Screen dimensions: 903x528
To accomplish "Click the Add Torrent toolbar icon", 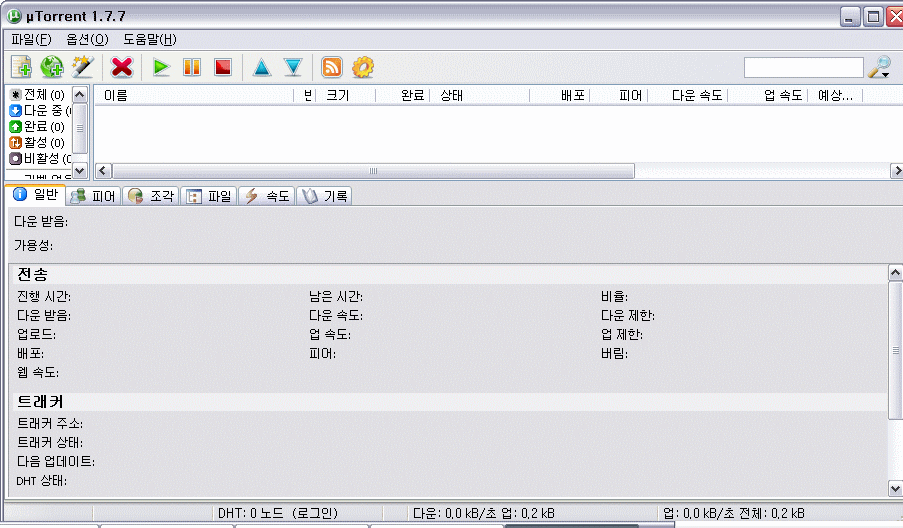I will (x=22, y=67).
